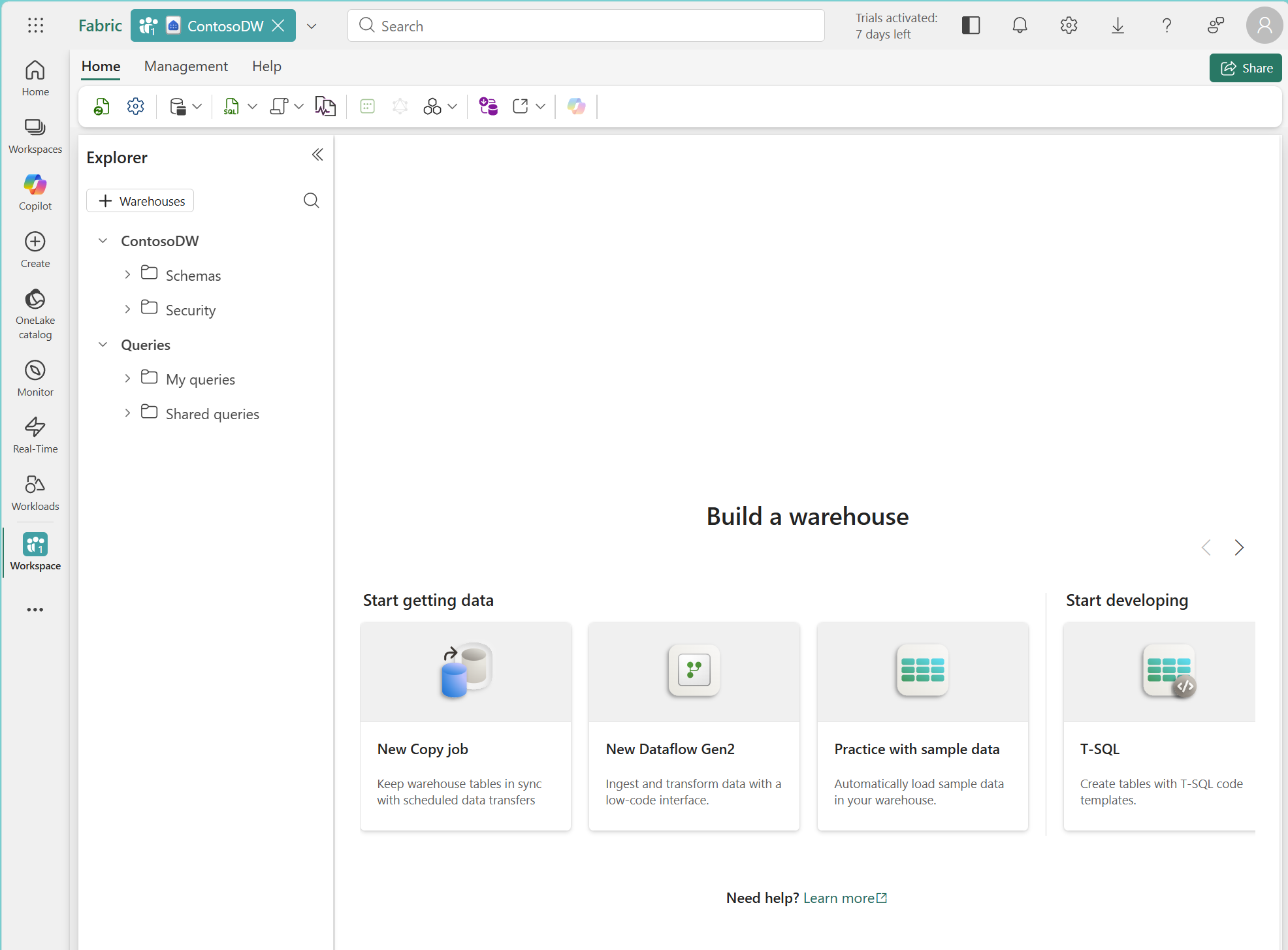Open the Workloads sidebar item
Screen dimensions: 1288x950
(x=35, y=492)
